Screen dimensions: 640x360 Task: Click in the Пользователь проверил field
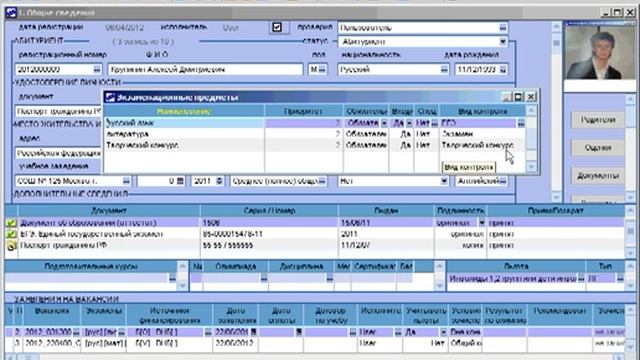pos(418,28)
